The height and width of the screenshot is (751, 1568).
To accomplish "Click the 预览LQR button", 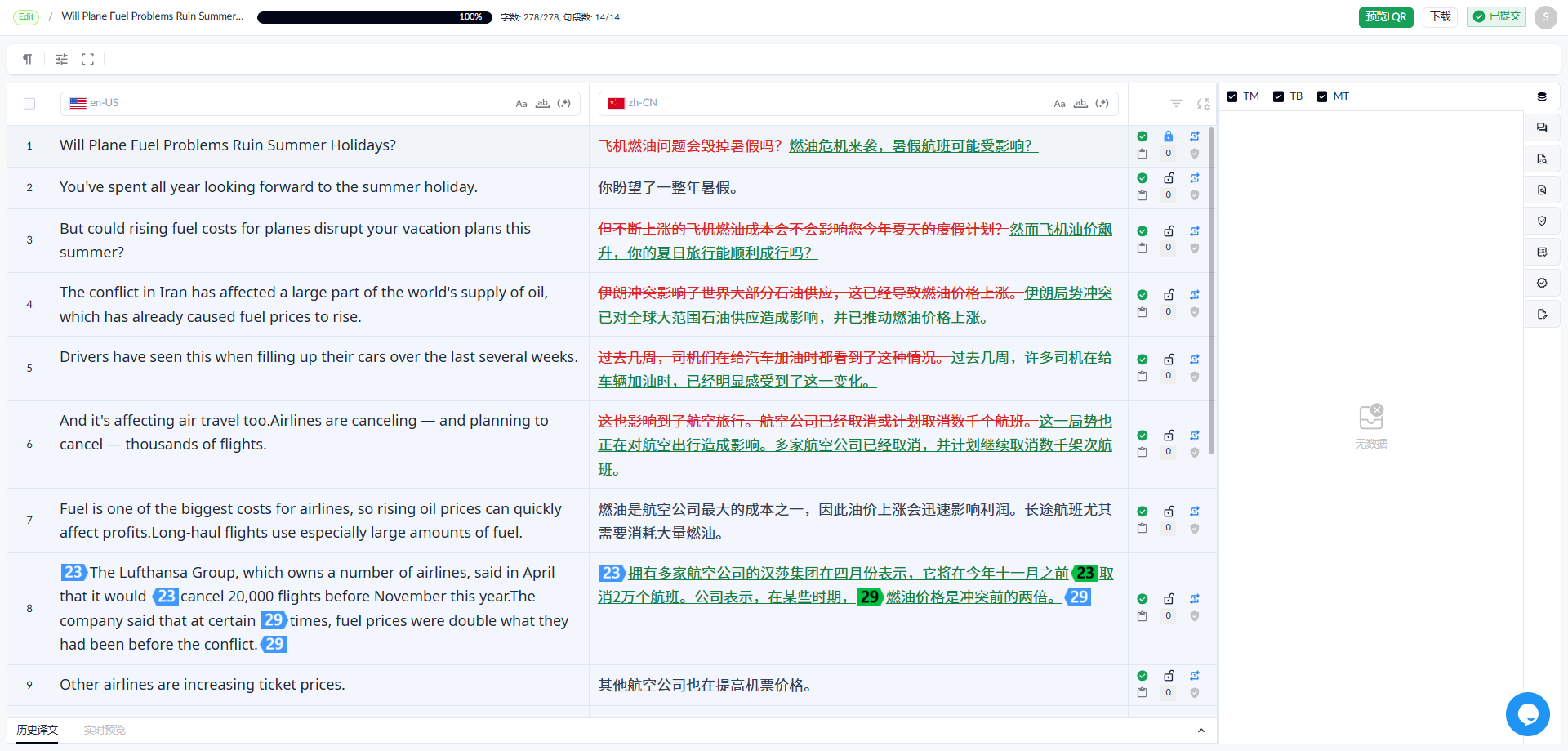I will pyautogui.click(x=1386, y=17).
